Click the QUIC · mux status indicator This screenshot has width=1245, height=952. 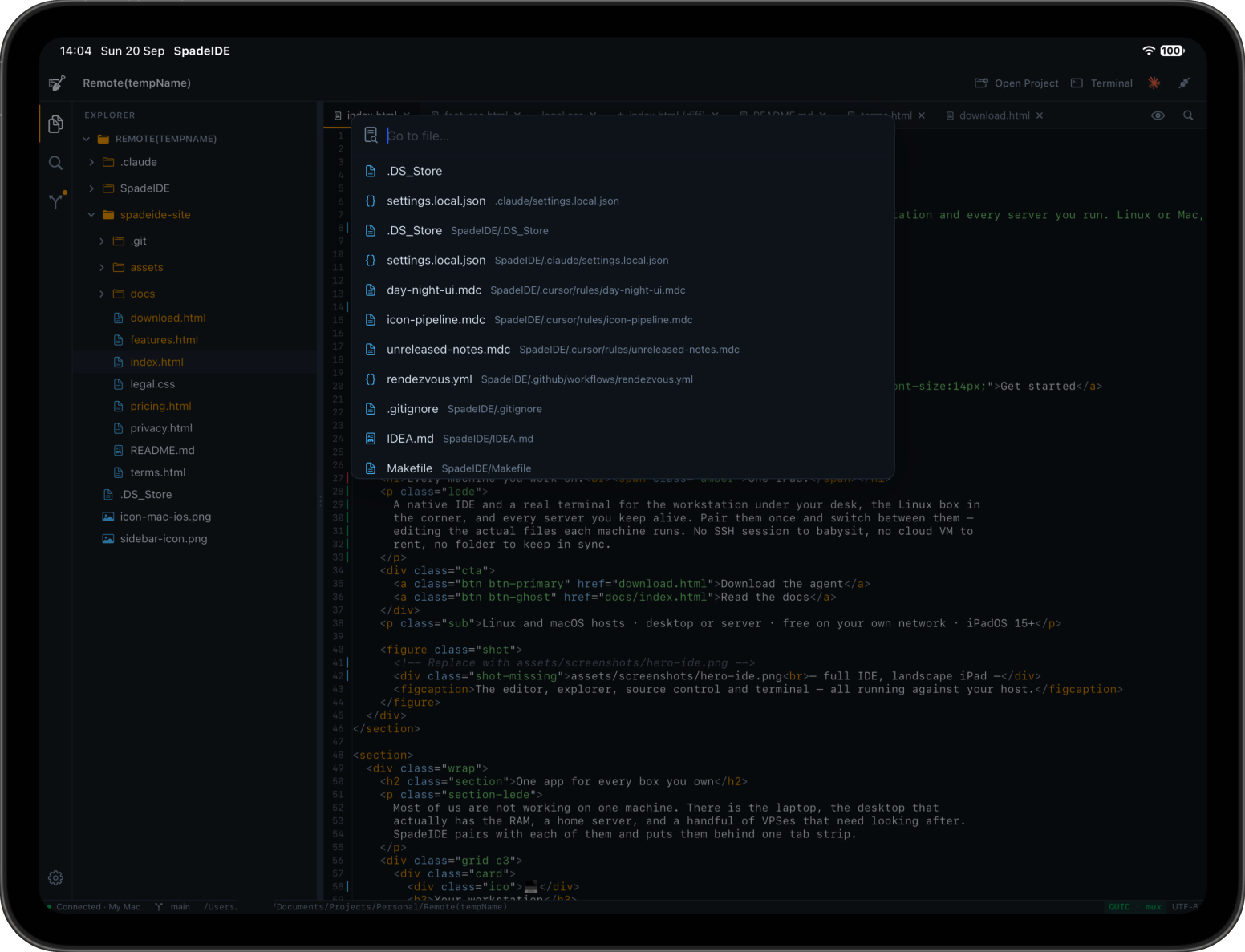click(x=1135, y=907)
